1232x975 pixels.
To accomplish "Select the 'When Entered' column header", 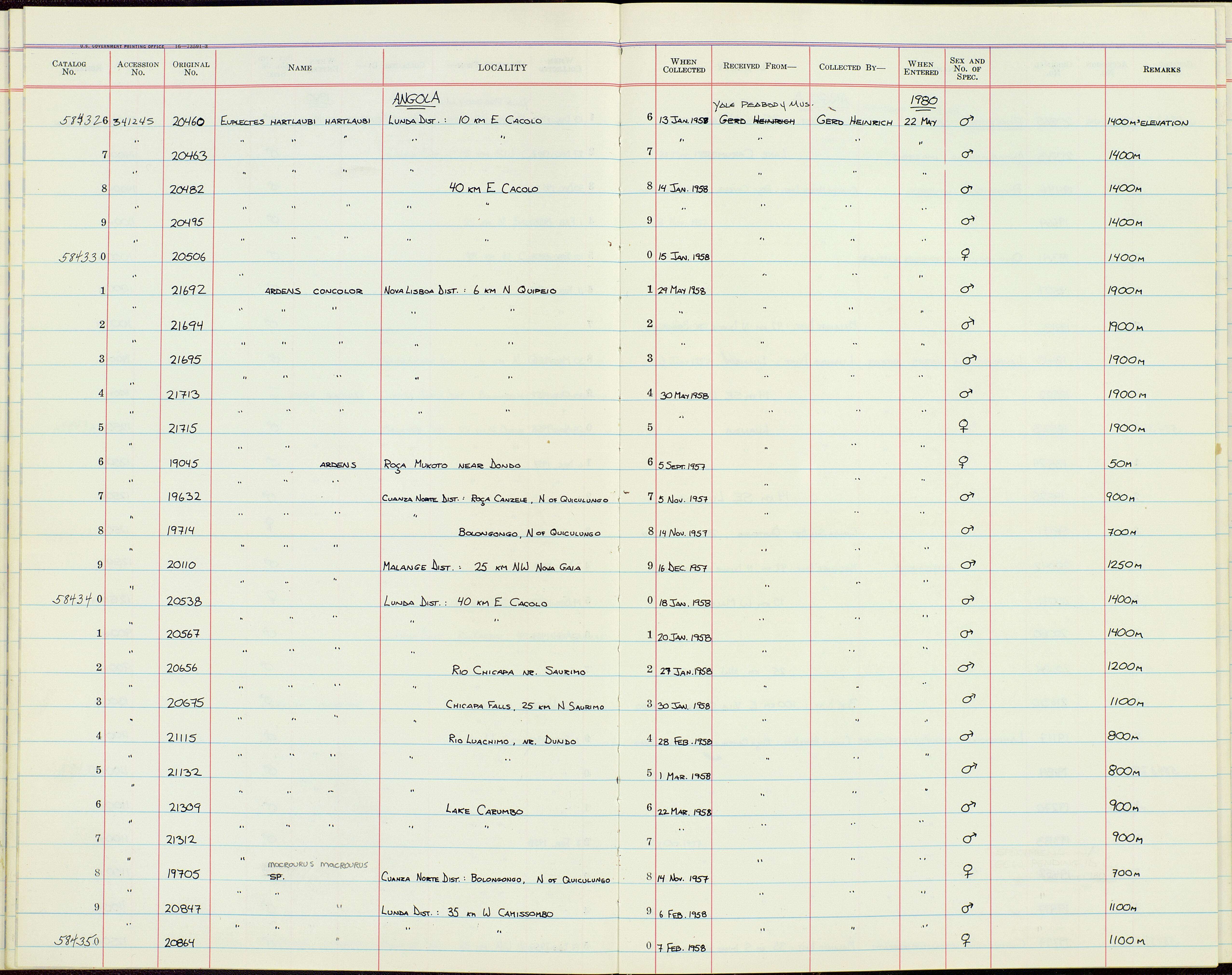I will tap(921, 68).
